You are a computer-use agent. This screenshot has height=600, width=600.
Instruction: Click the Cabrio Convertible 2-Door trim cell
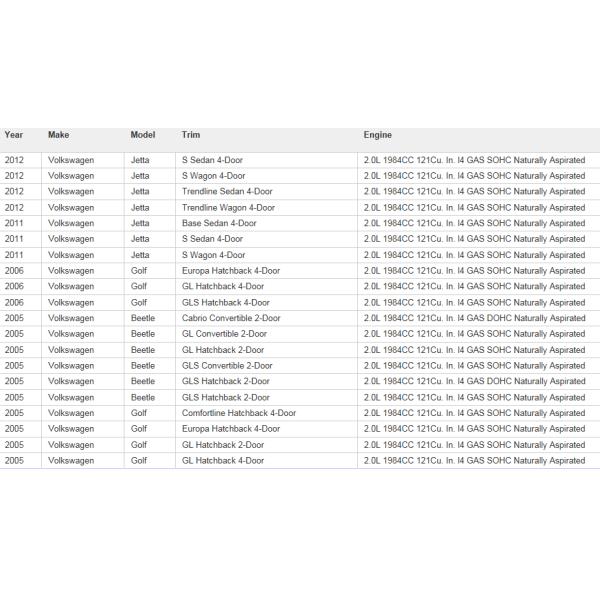(231, 318)
